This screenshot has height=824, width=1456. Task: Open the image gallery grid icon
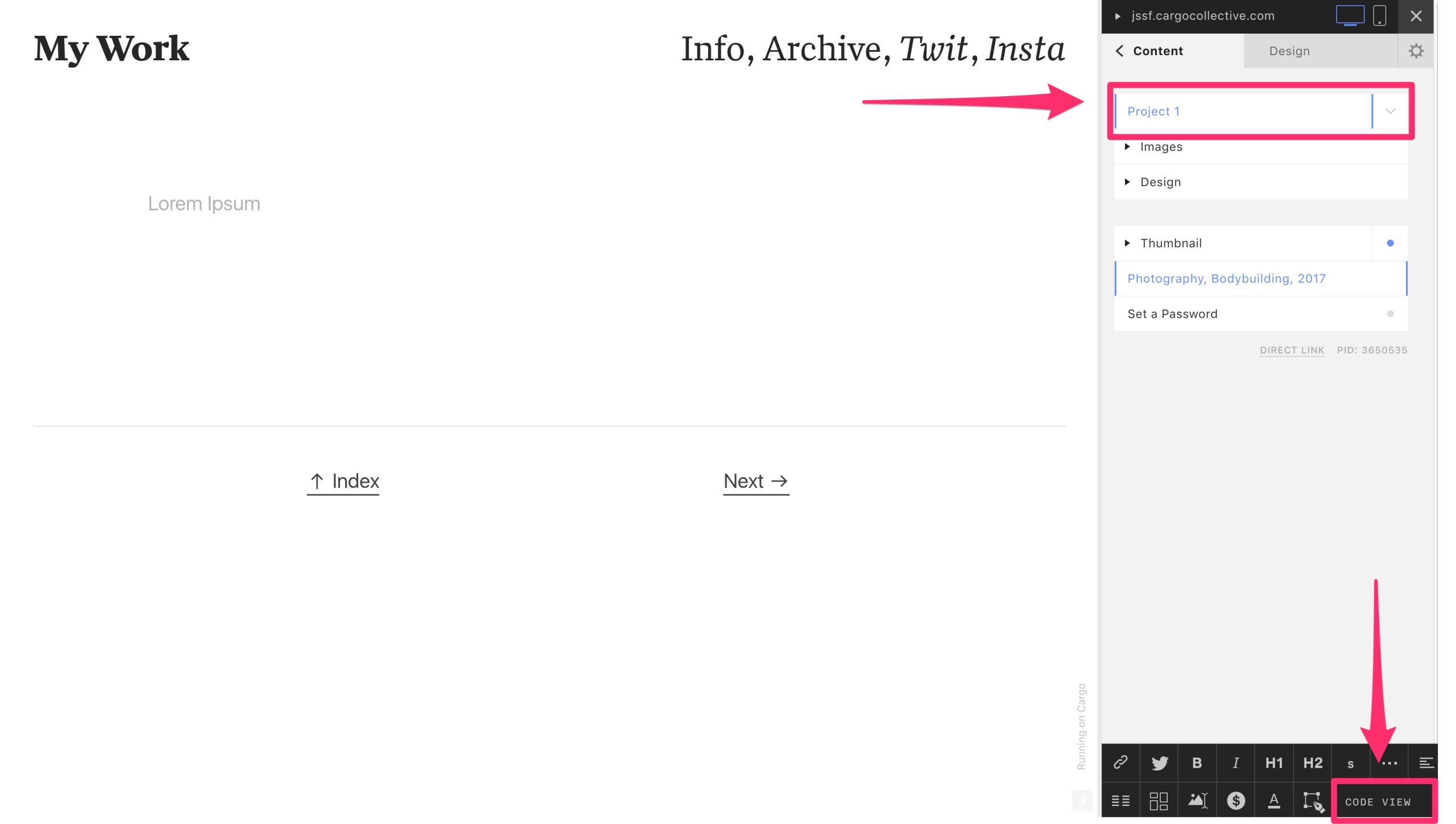1159,801
